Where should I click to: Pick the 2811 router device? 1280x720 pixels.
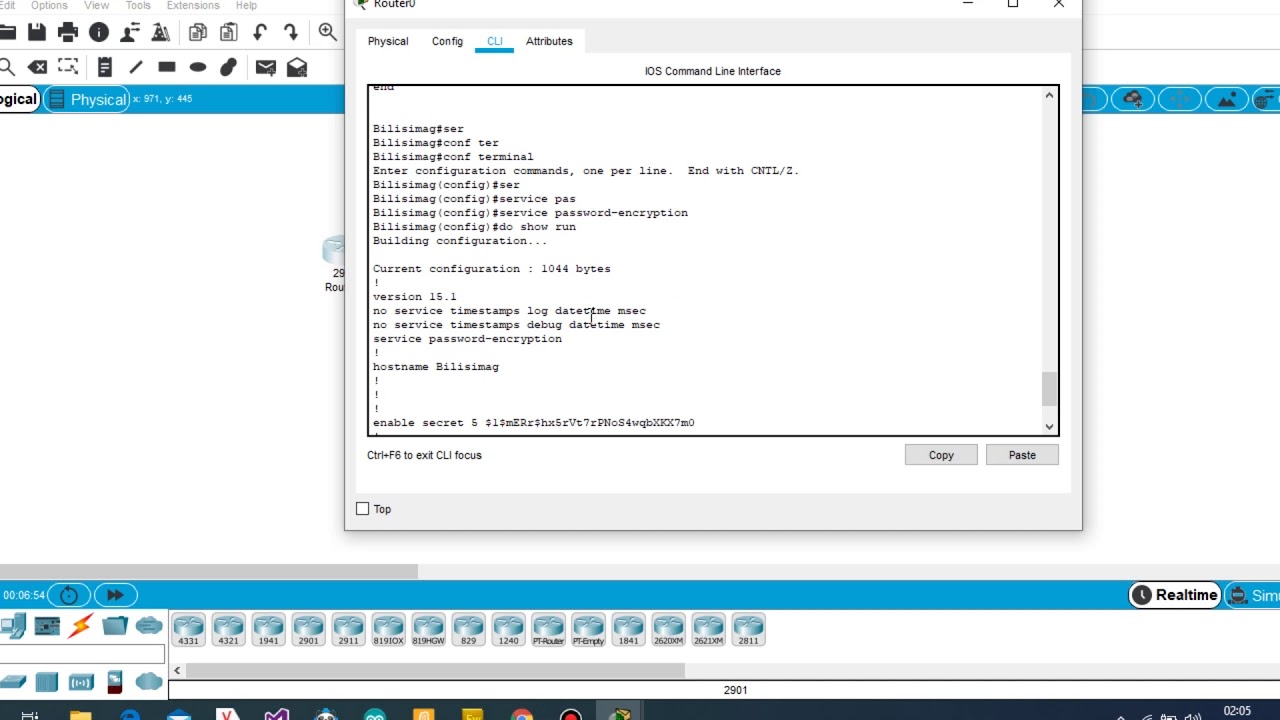pos(748,630)
